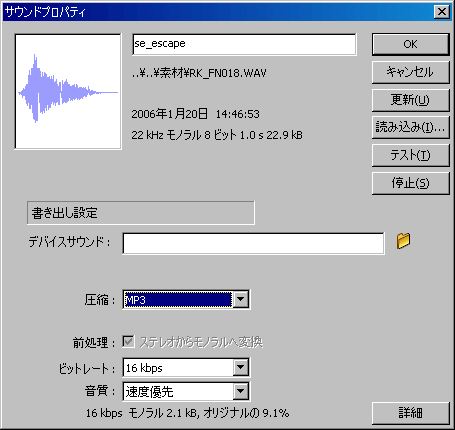Expand the bitrate (ビットレート) dropdown
The image size is (455, 430).
click(x=240, y=368)
